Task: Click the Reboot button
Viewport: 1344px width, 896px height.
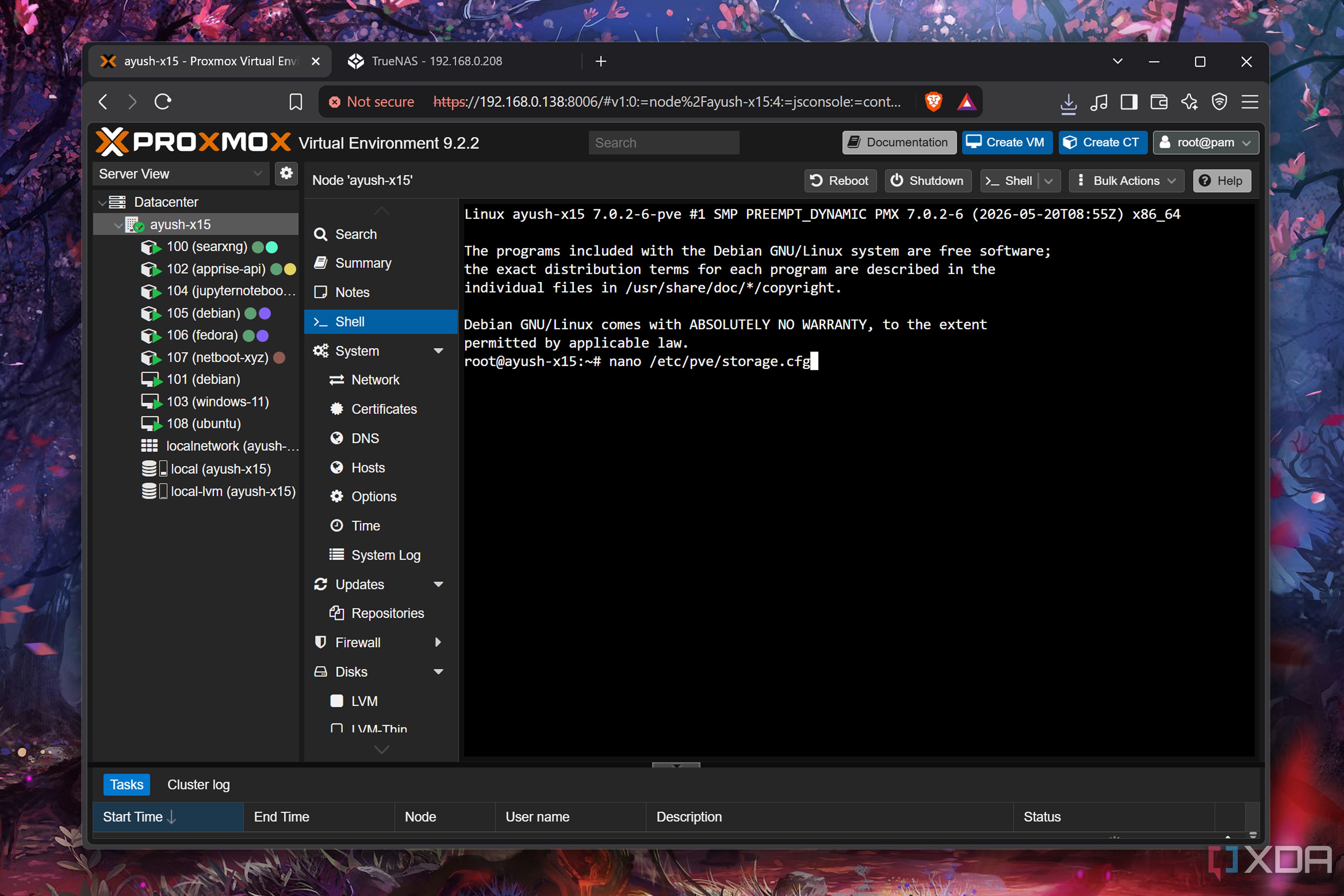Action: click(840, 181)
